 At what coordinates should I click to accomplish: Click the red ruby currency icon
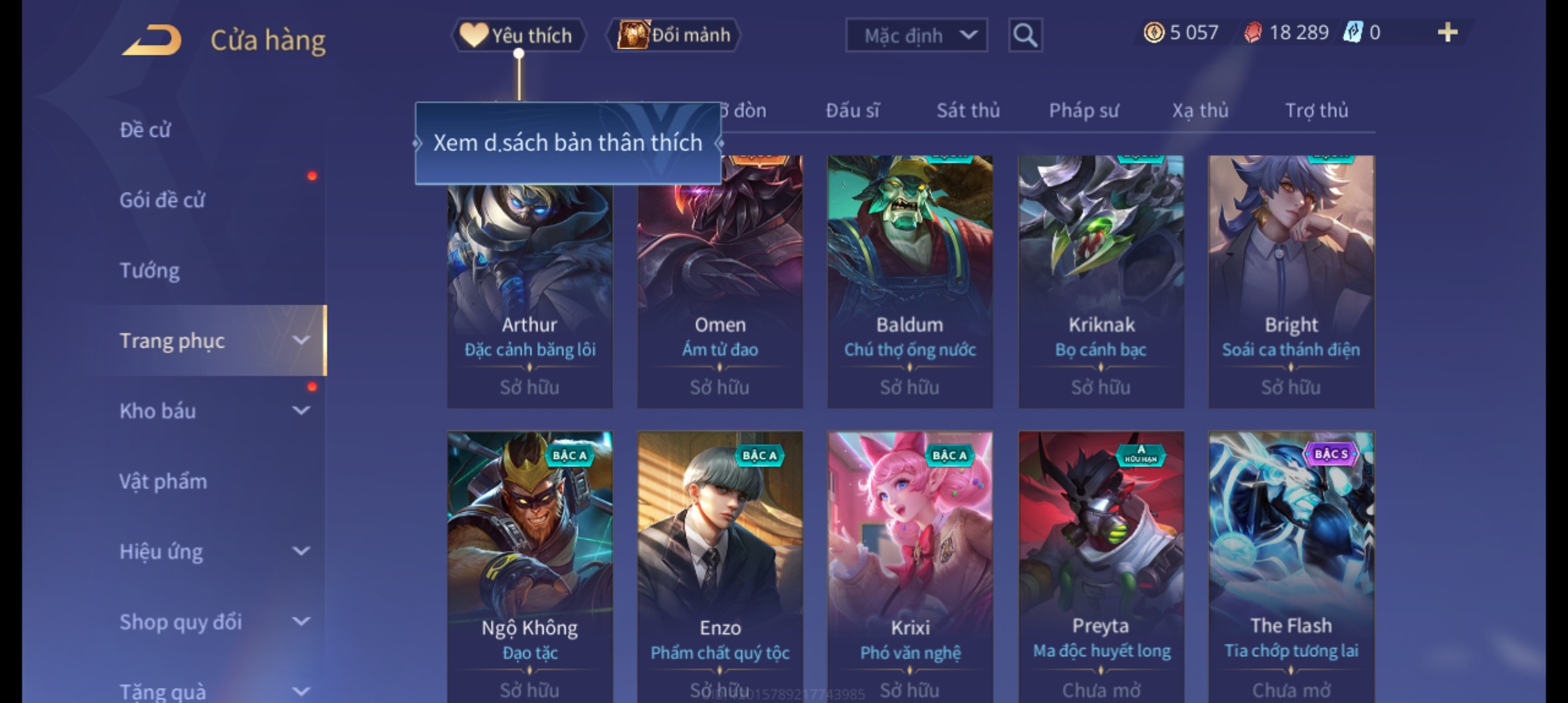(1253, 33)
